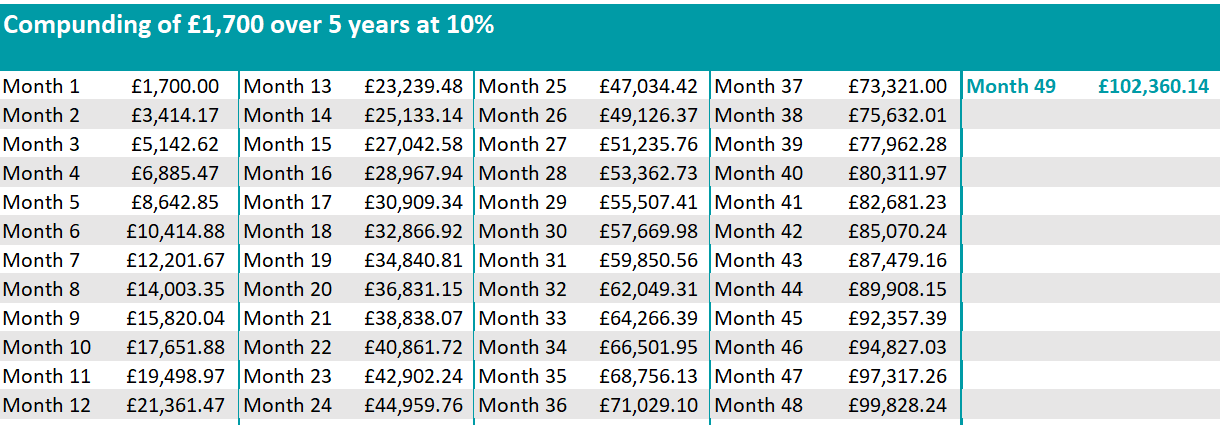
Task: Select the highlighted Month 49 cell
Action: (1012, 86)
